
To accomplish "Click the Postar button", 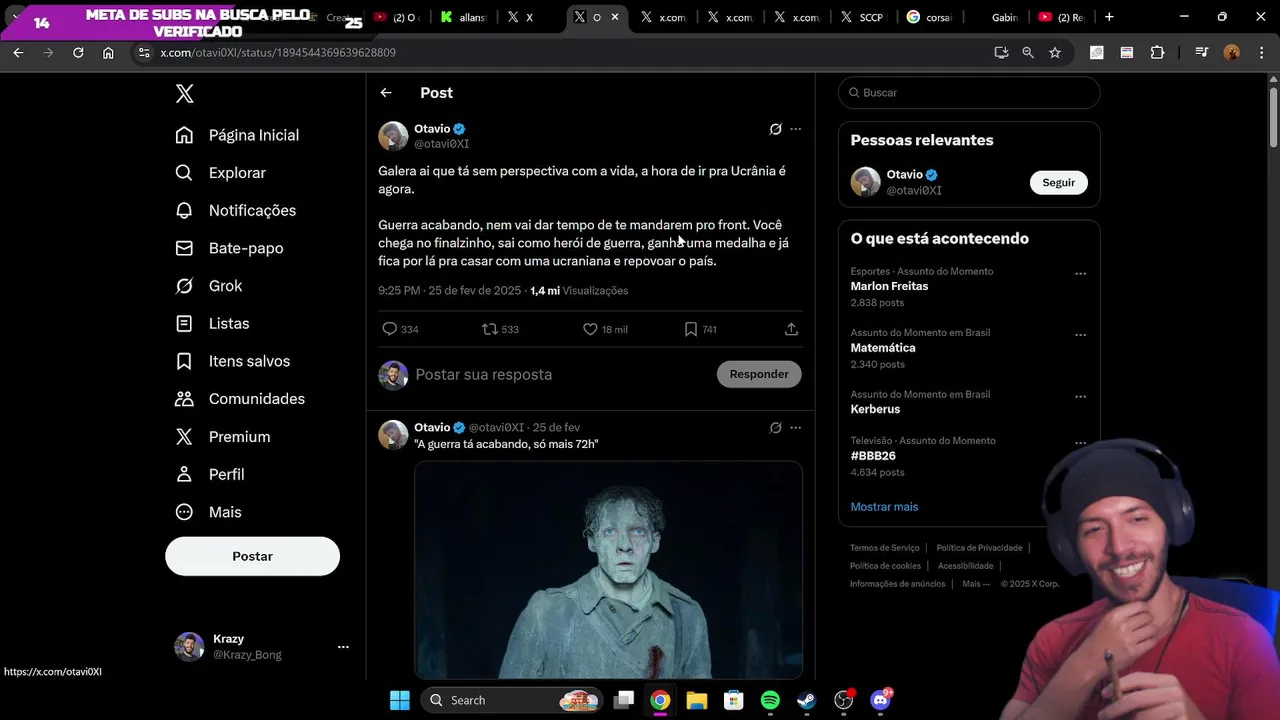I will [x=252, y=556].
